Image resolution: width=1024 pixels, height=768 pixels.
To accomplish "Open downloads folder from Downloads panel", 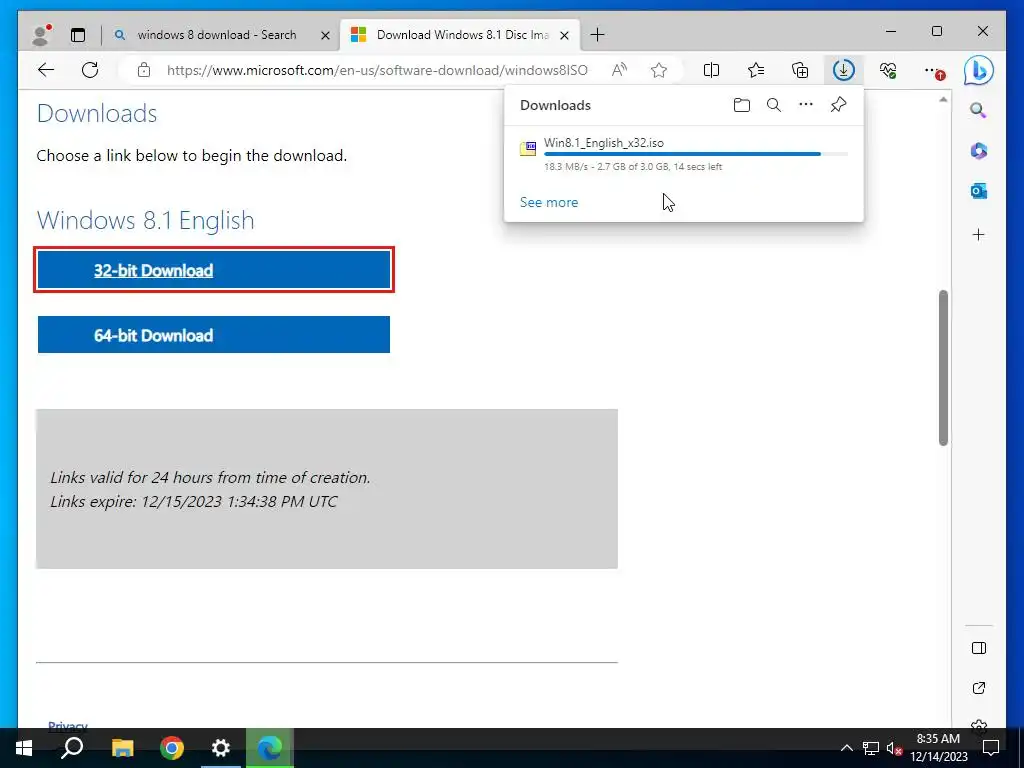I will [x=741, y=105].
